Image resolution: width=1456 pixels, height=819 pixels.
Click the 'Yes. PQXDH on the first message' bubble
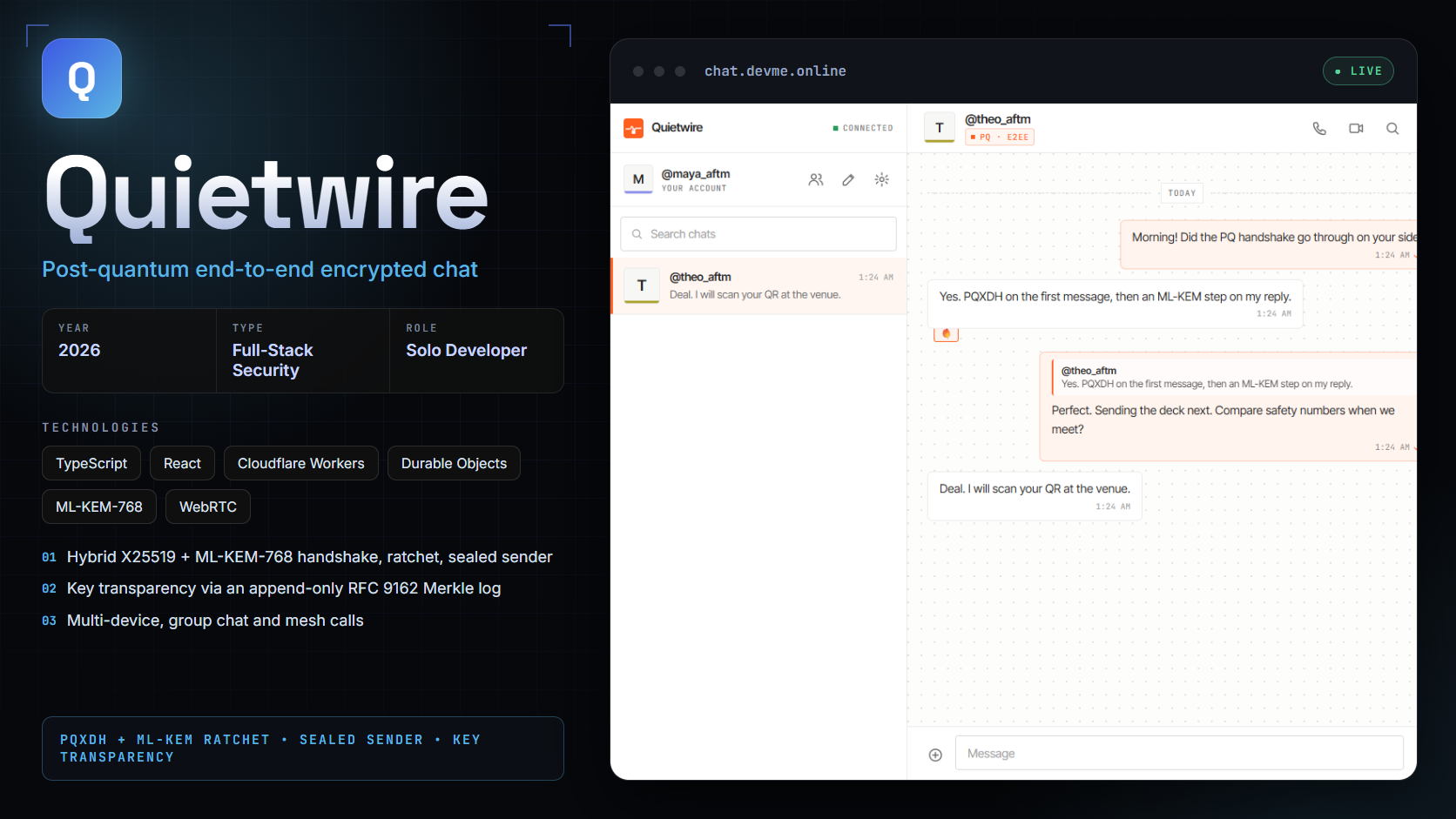[x=1116, y=304]
